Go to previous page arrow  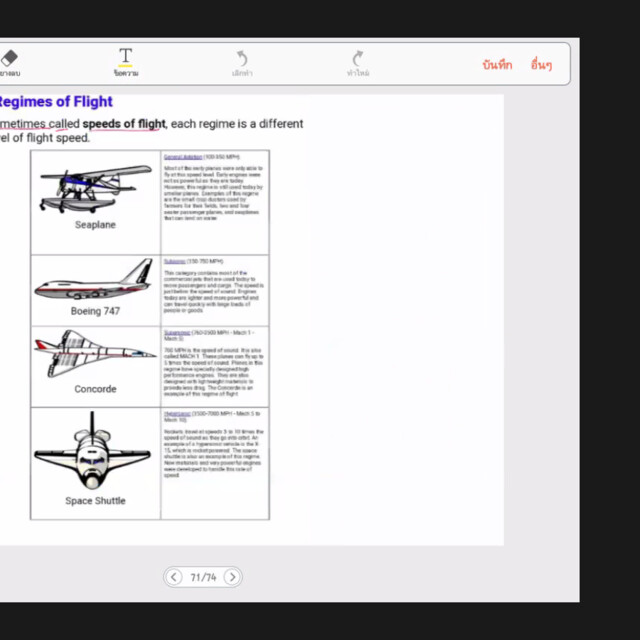click(174, 577)
